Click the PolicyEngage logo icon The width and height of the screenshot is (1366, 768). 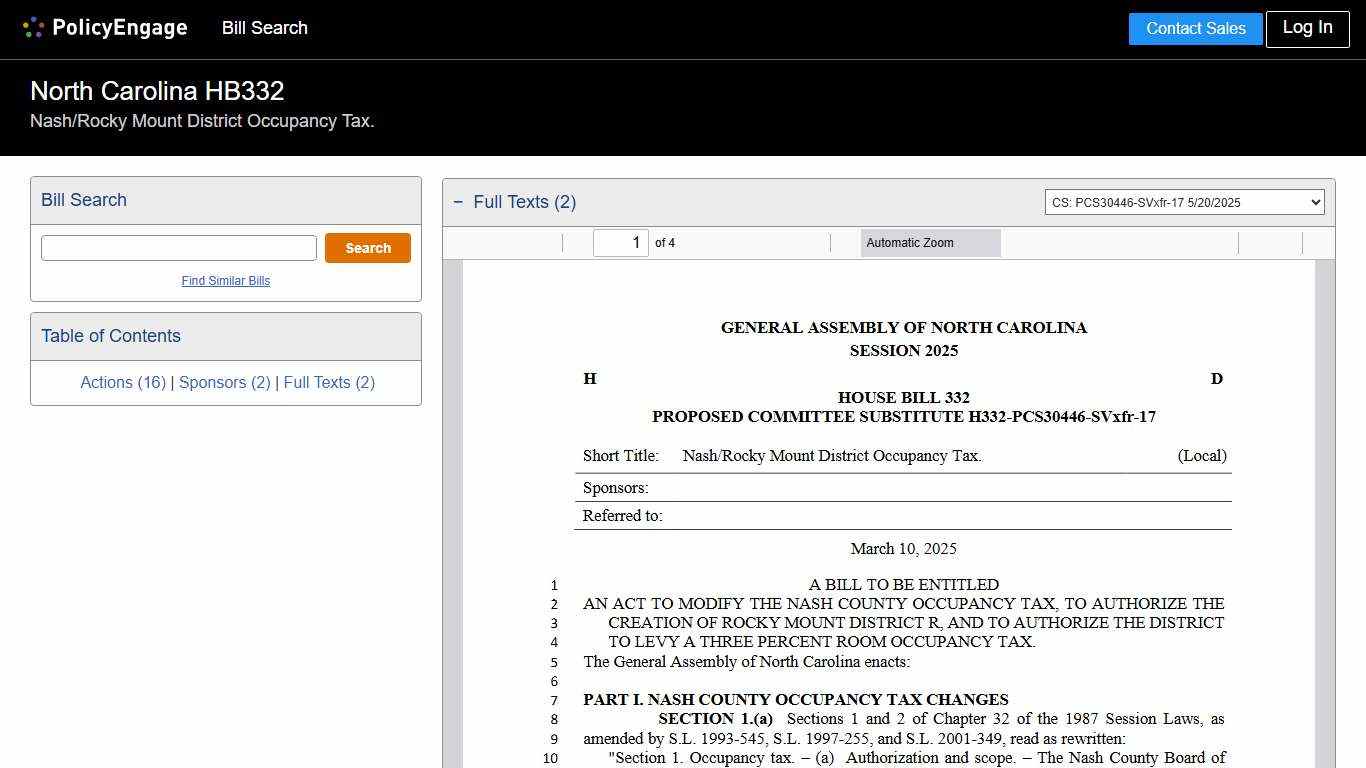(x=33, y=27)
